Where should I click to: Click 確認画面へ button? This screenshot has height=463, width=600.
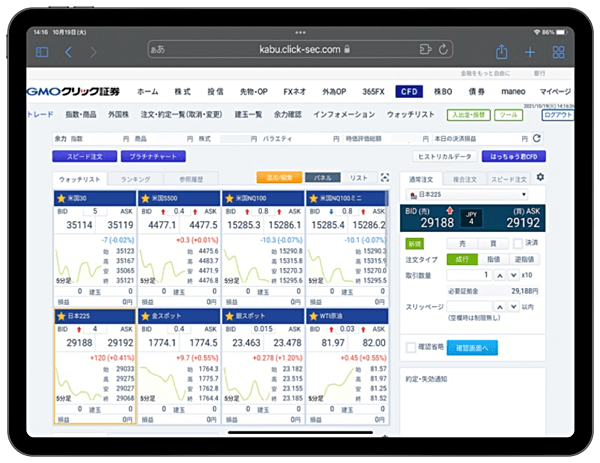click(472, 348)
